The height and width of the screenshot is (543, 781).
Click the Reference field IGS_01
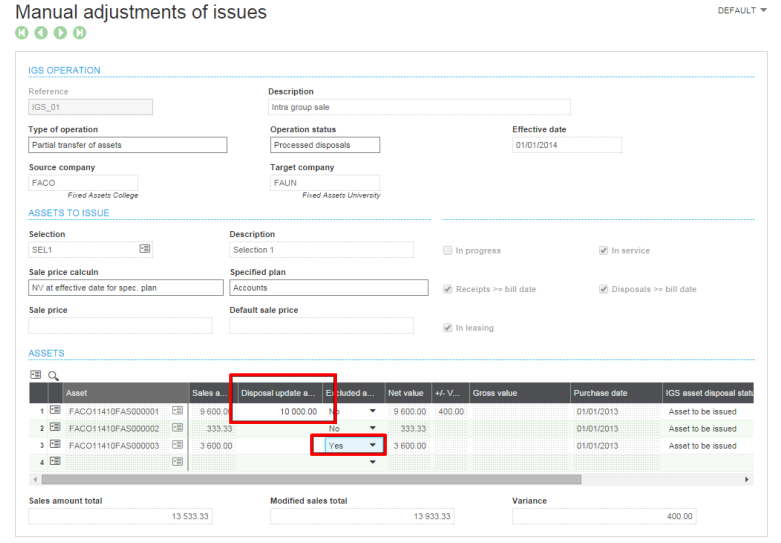click(91, 107)
